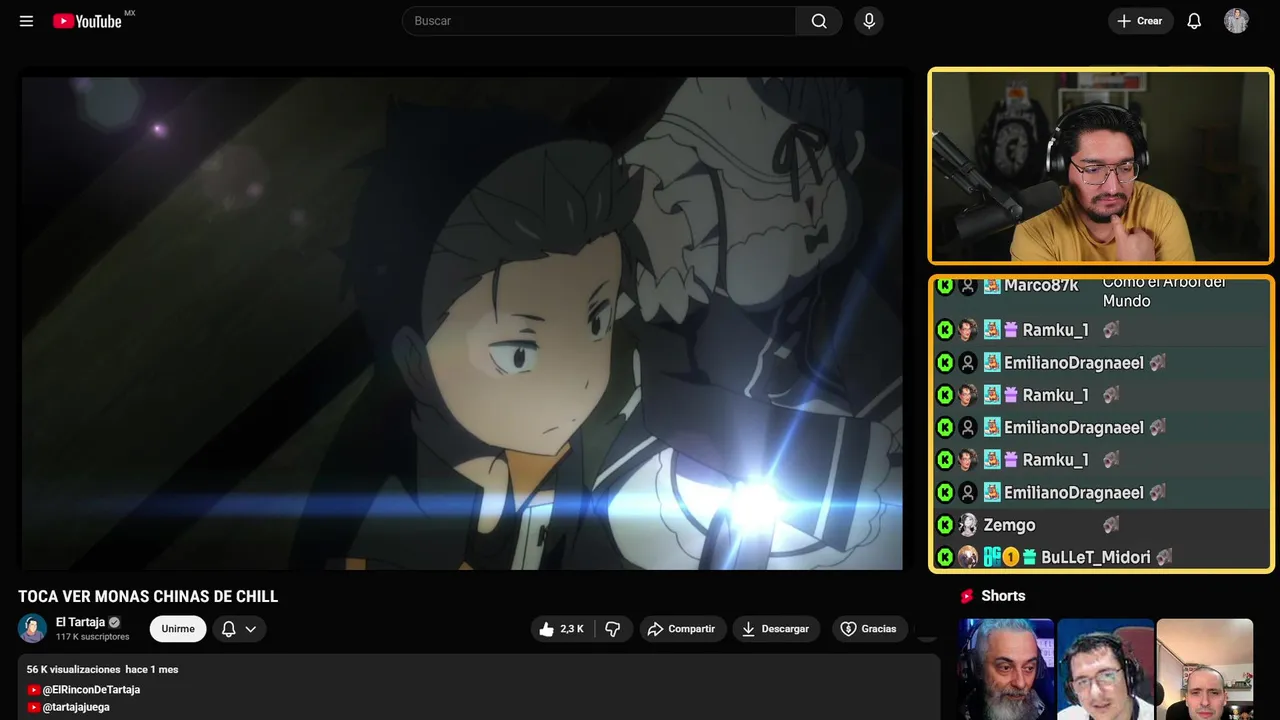
Task: Click the main video player
Action: click(462, 323)
